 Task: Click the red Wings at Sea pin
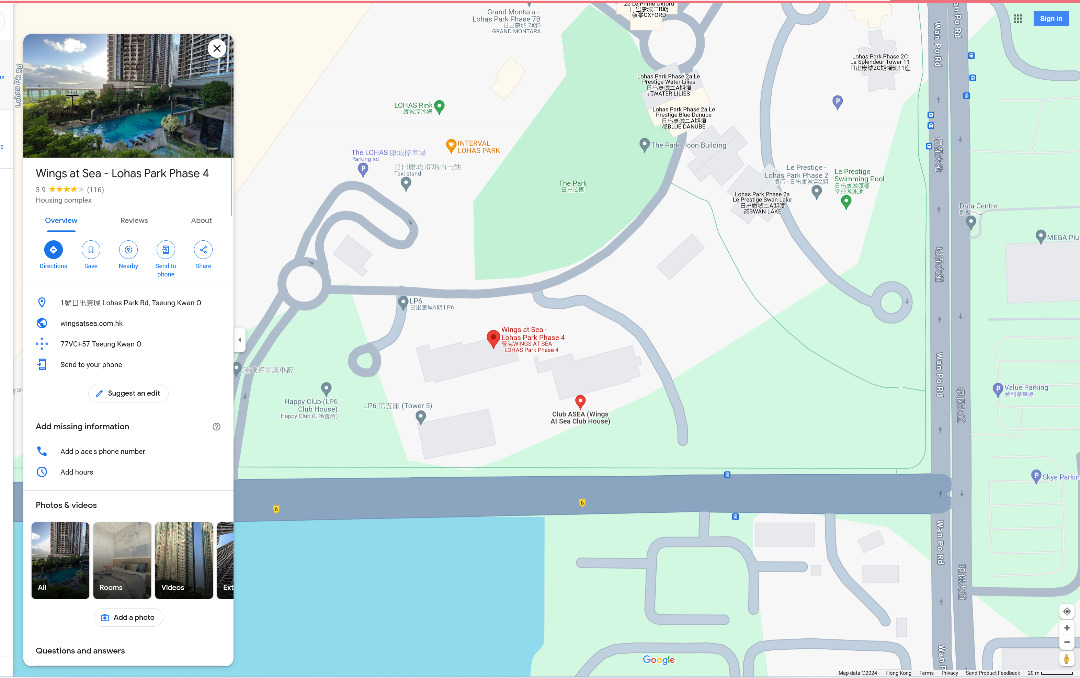(x=493, y=338)
